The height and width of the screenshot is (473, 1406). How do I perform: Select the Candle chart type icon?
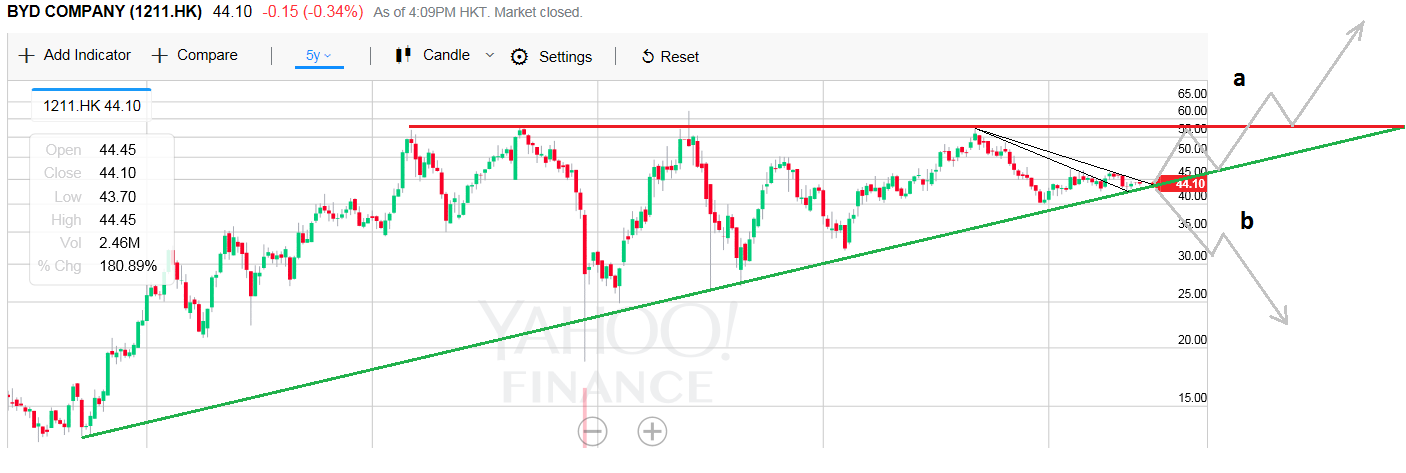tap(403, 55)
